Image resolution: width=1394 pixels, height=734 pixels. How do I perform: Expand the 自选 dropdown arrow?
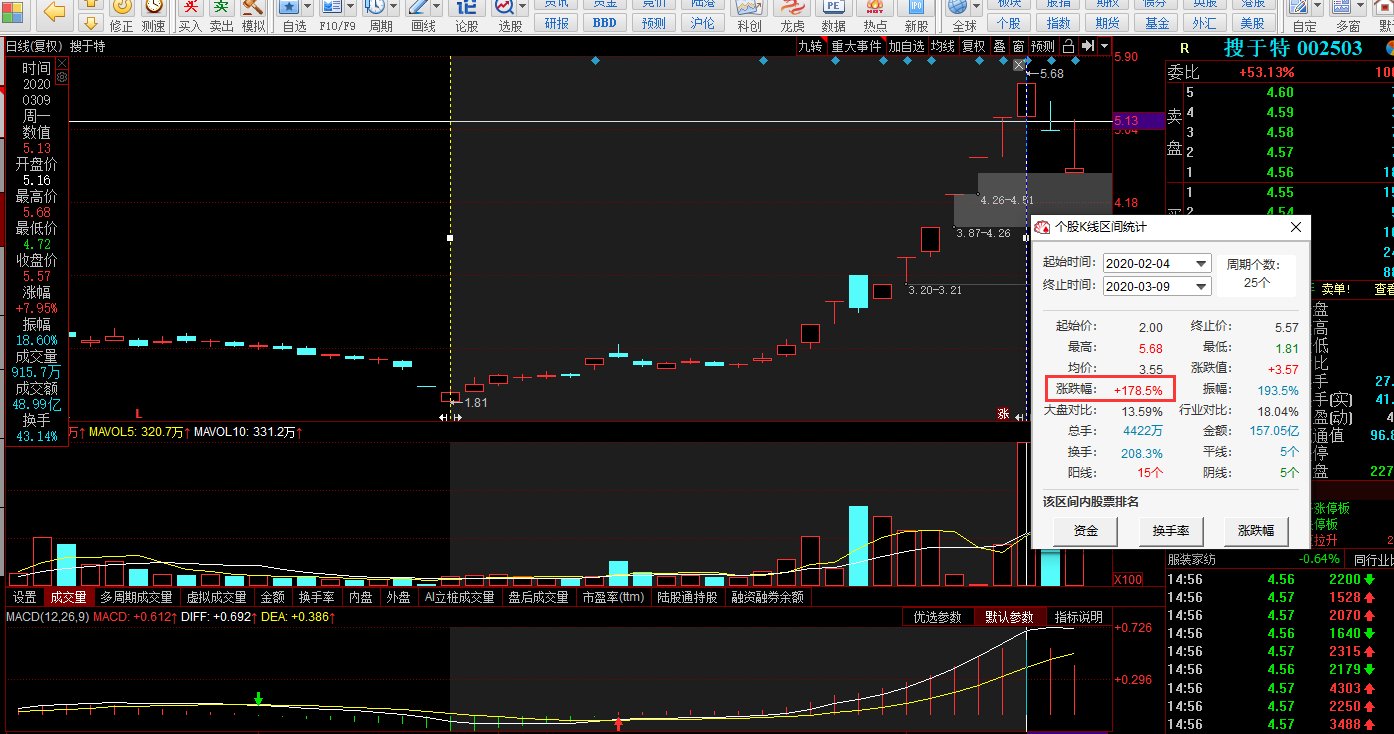point(308,8)
